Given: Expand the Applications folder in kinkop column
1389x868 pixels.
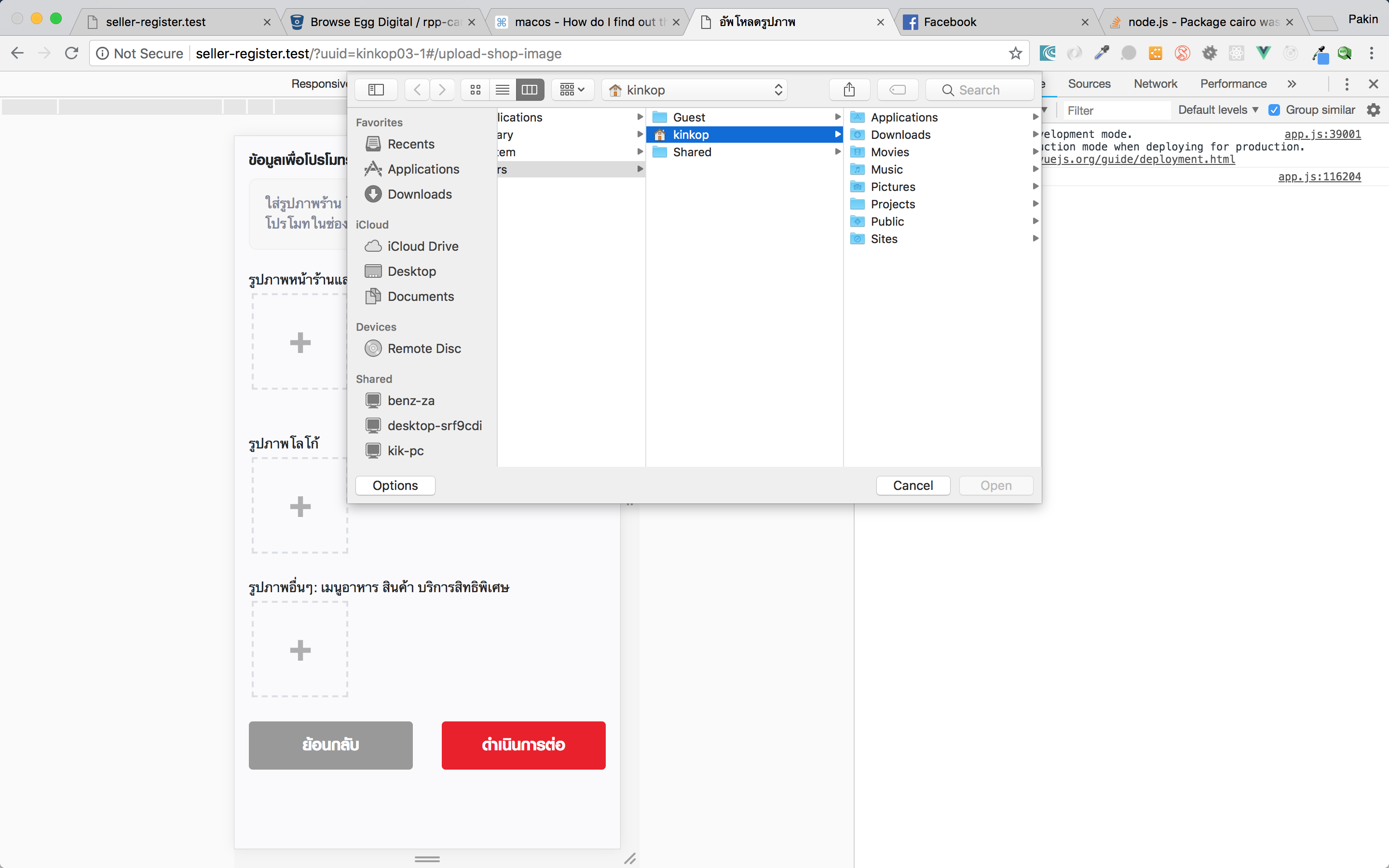Looking at the screenshot, I should pyautogui.click(x=1035, y=117).
